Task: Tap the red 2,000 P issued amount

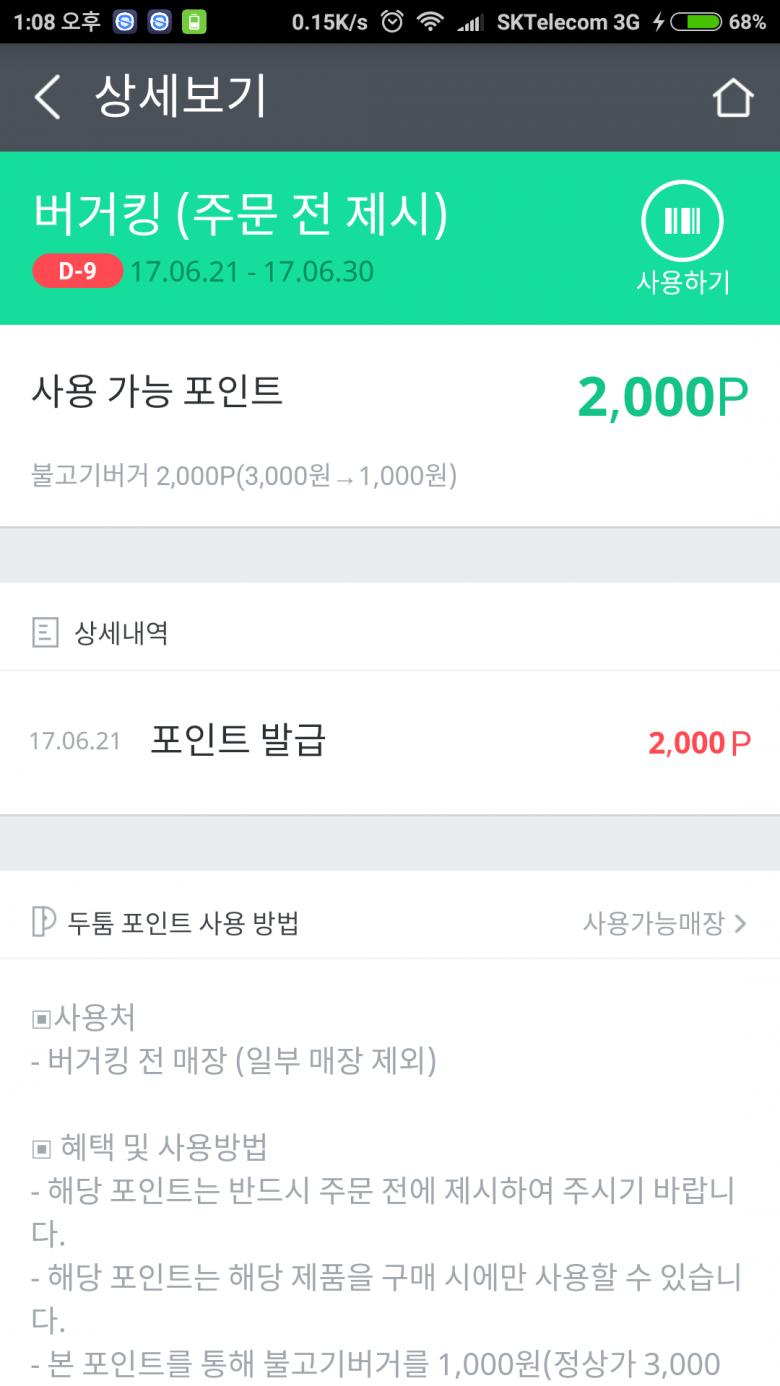Action: [x=699, y=743]
